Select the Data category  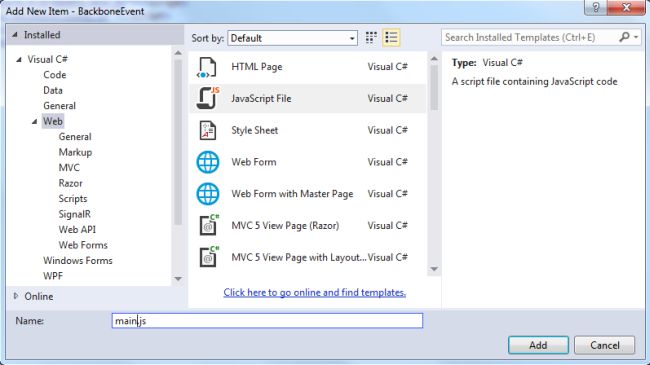click(53, 90)
